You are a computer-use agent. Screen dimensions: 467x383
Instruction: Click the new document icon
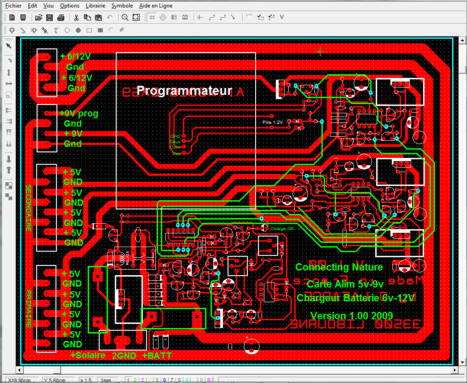pos(12,17)
